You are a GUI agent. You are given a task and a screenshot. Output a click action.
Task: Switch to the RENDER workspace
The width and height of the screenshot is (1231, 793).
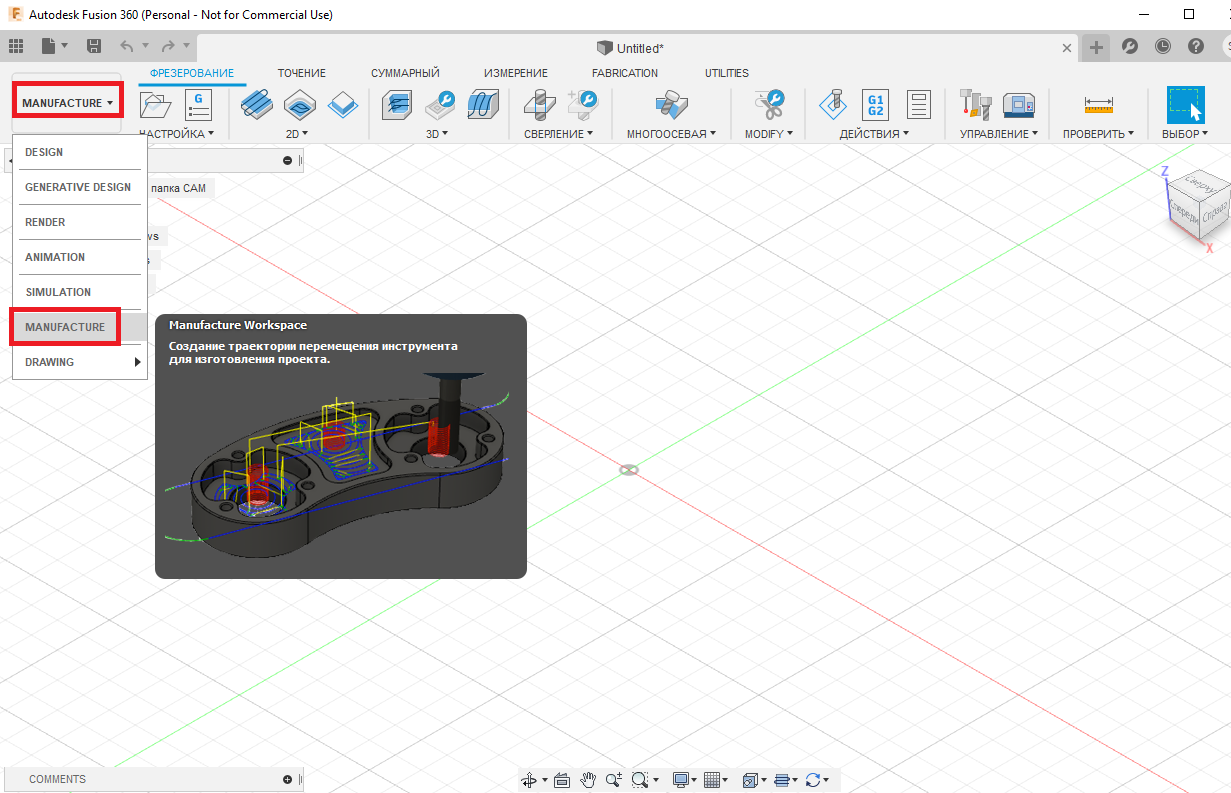pyautogui.click(x=80, y=222)
